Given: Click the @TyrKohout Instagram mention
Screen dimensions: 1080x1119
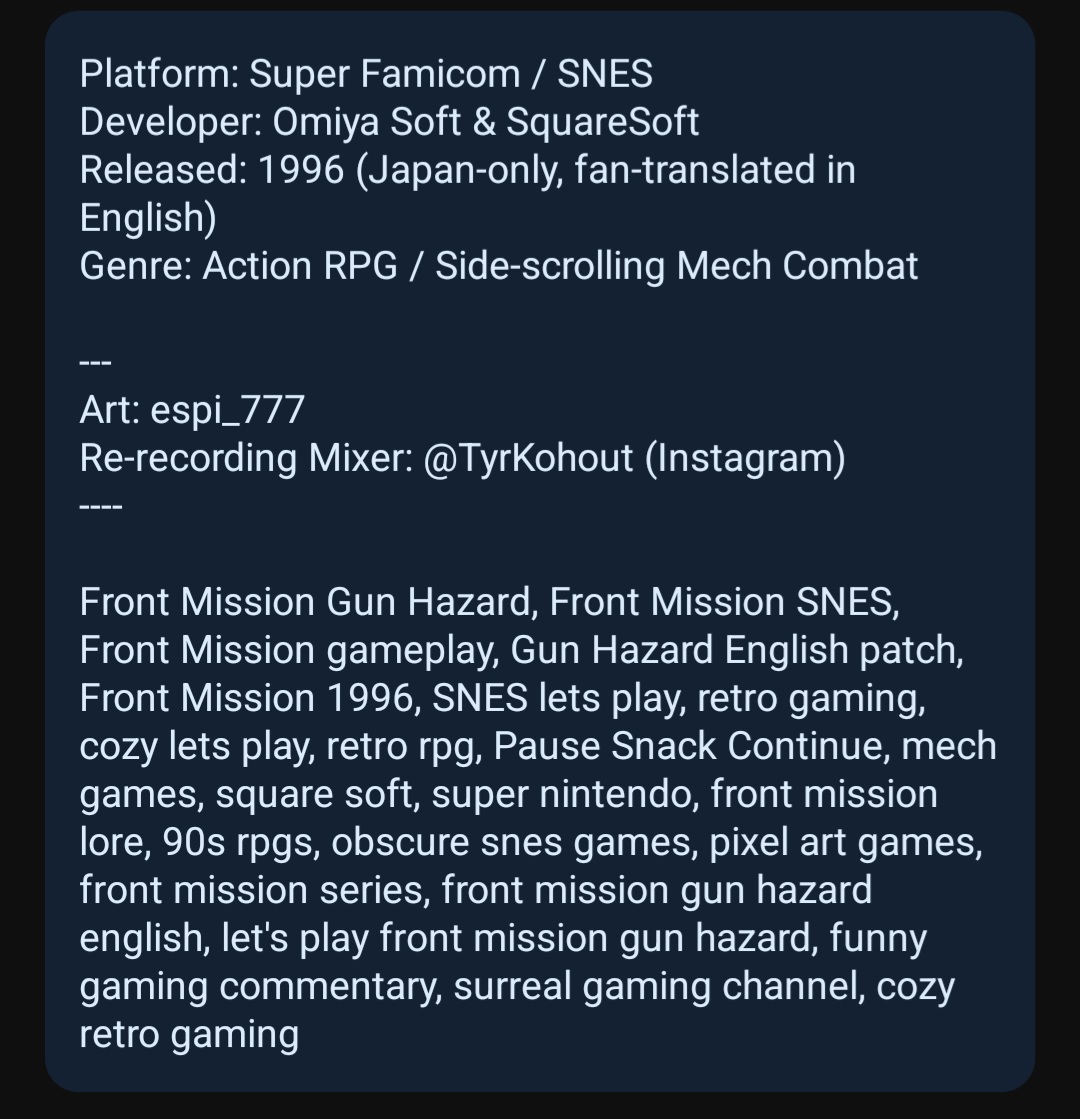Looking at the screenshot, I should [x=529, y=458].
